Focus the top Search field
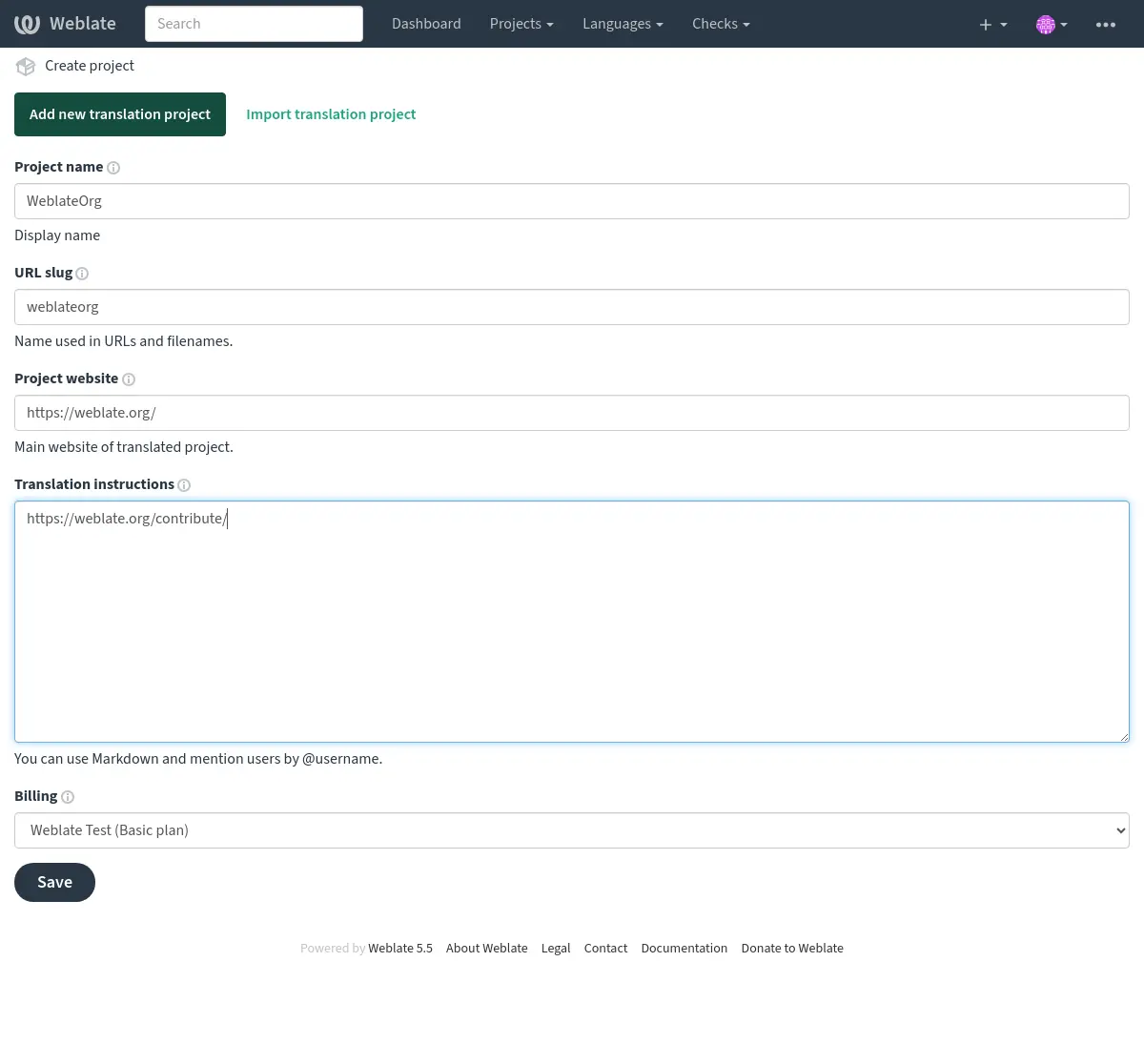The width and height of the screenshot is (1144, 1064). [254, 24]
